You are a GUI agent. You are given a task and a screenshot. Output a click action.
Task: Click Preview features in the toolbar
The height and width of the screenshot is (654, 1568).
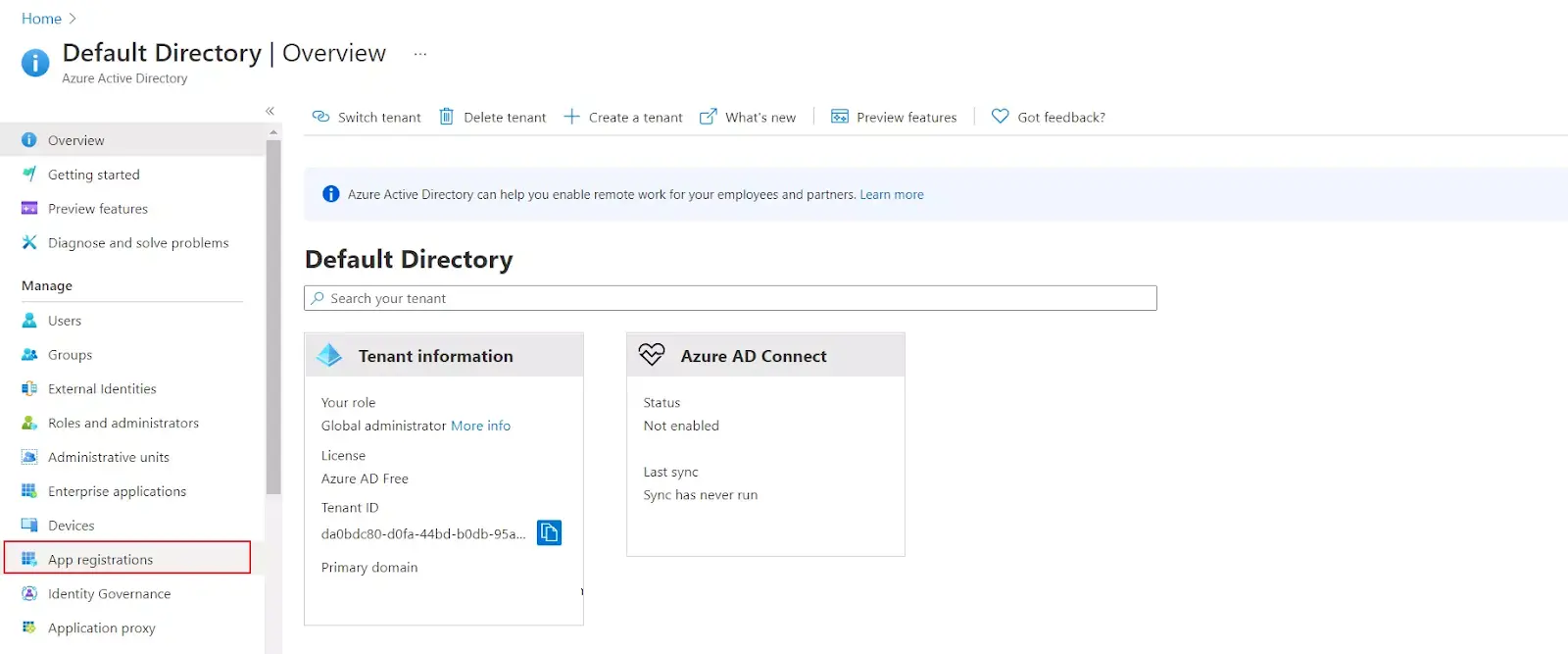point(894,117)
